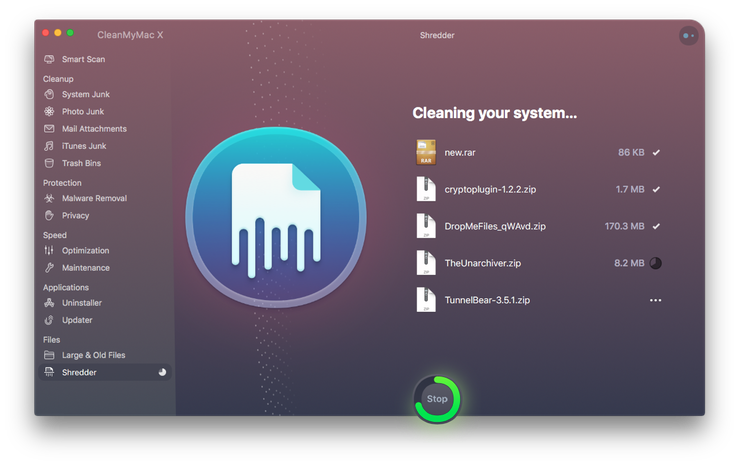Click the 86 KB size value
The width and height of the screenshot is (740, 465).
coord(631,152)
